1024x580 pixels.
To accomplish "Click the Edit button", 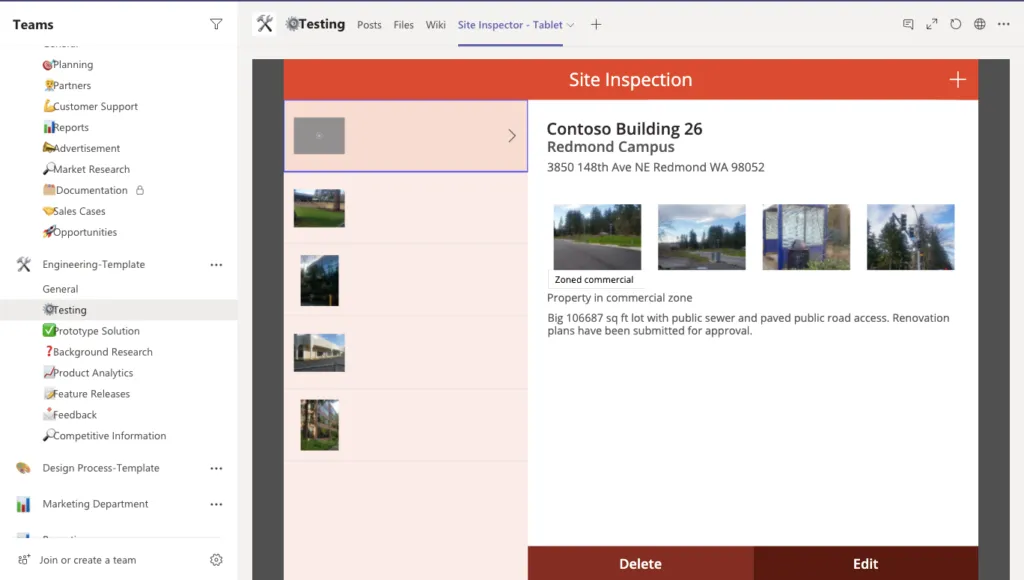I will (x=866, y=563).
